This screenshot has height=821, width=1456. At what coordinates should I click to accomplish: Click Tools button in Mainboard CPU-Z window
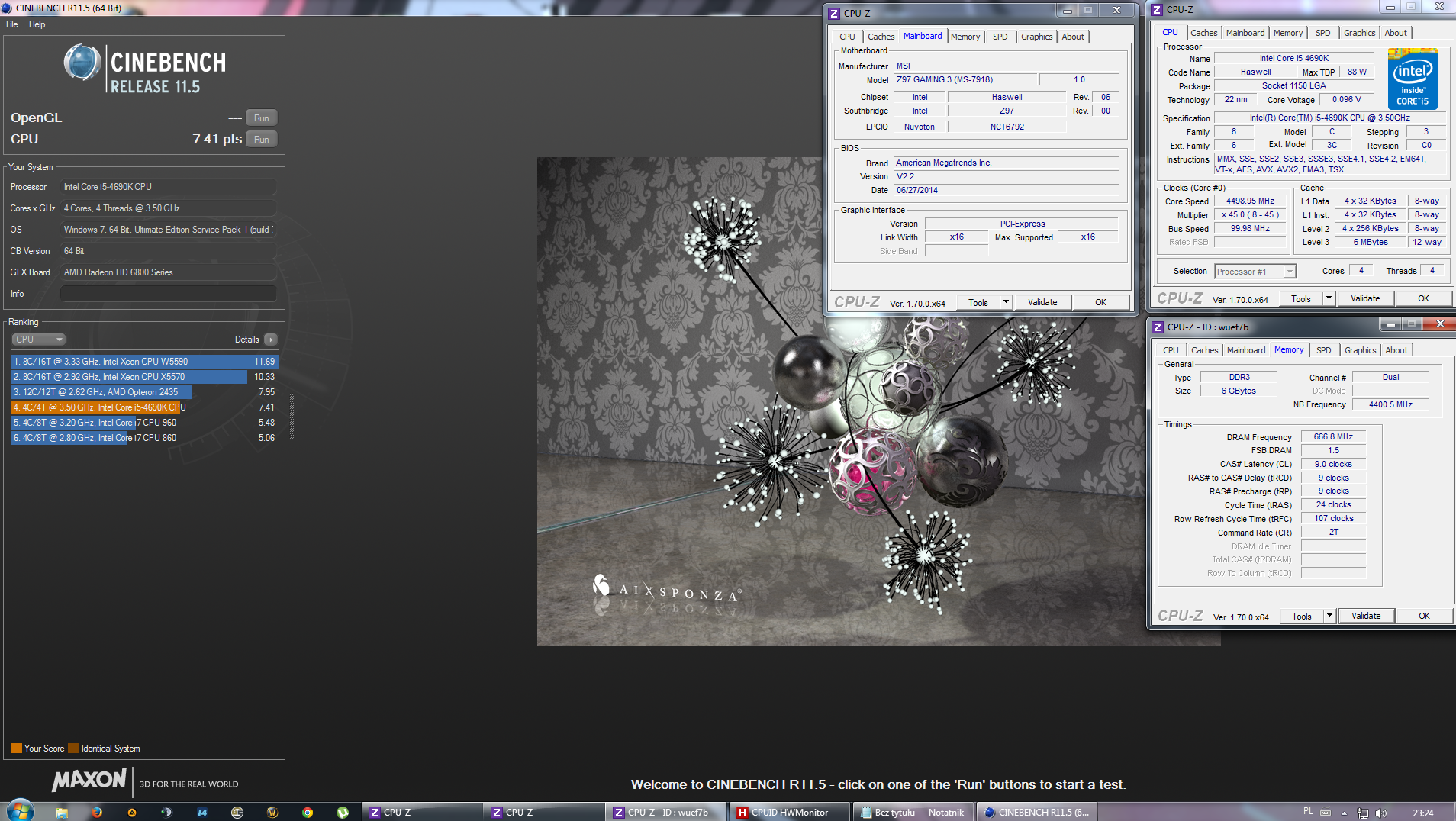click(x=978, y=303)
